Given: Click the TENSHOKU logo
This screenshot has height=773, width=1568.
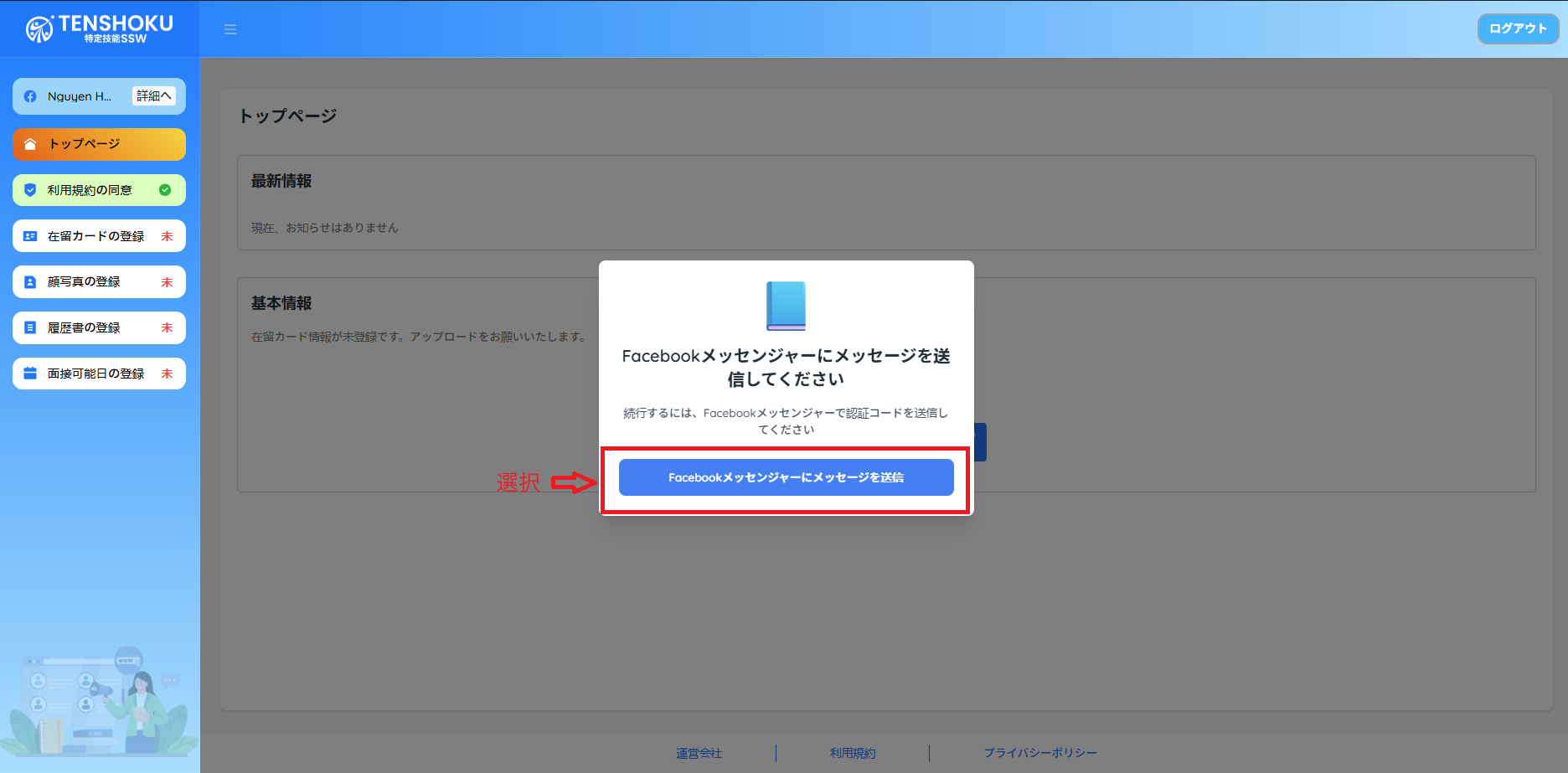Looking at the screenshot, I should click(x=99, y=28).
